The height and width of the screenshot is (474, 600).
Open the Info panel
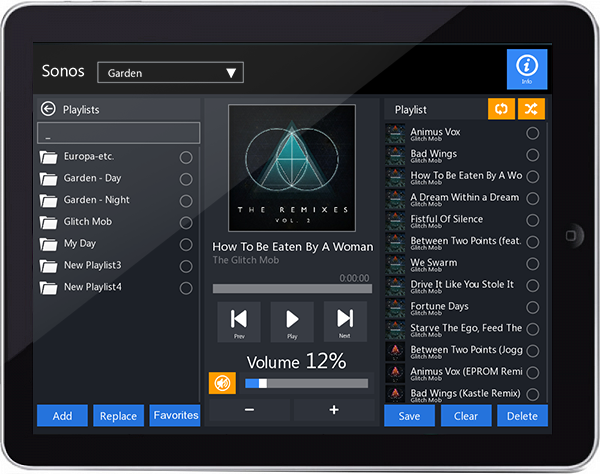point(527,69)
